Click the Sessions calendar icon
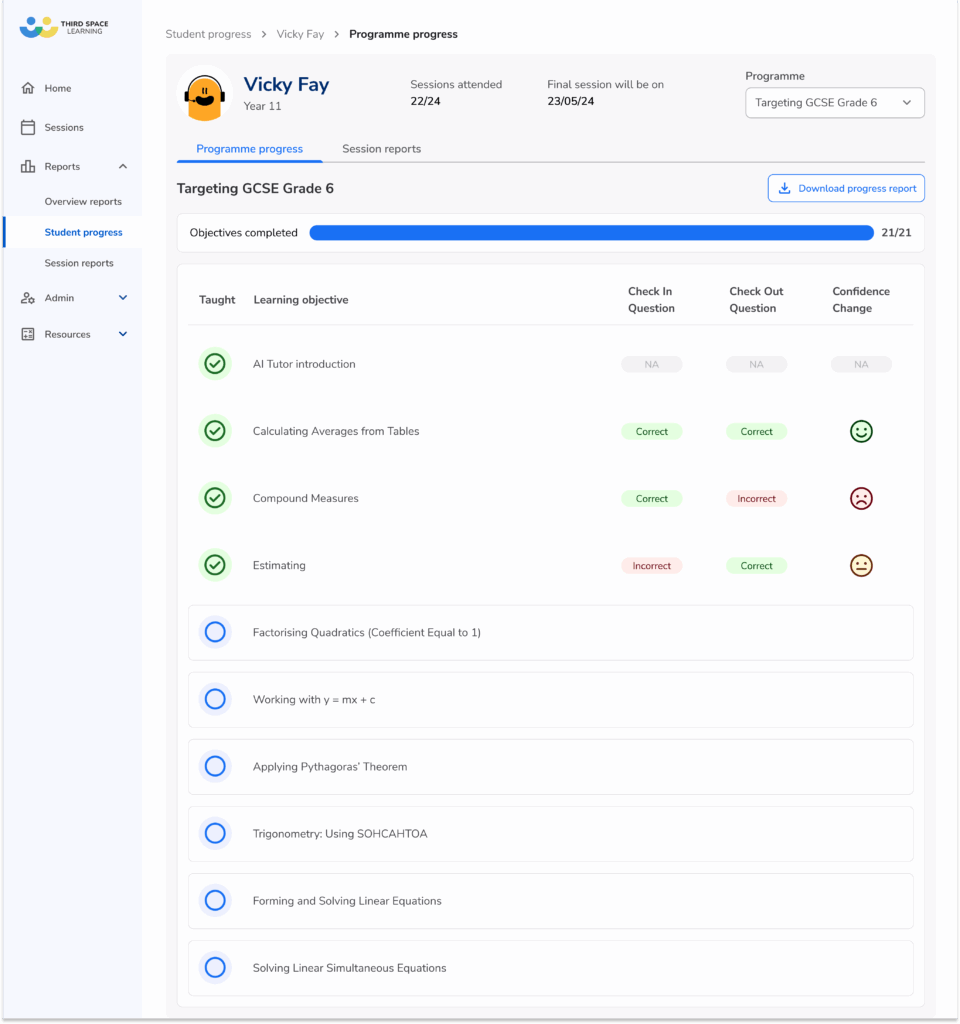 (28, 127)
